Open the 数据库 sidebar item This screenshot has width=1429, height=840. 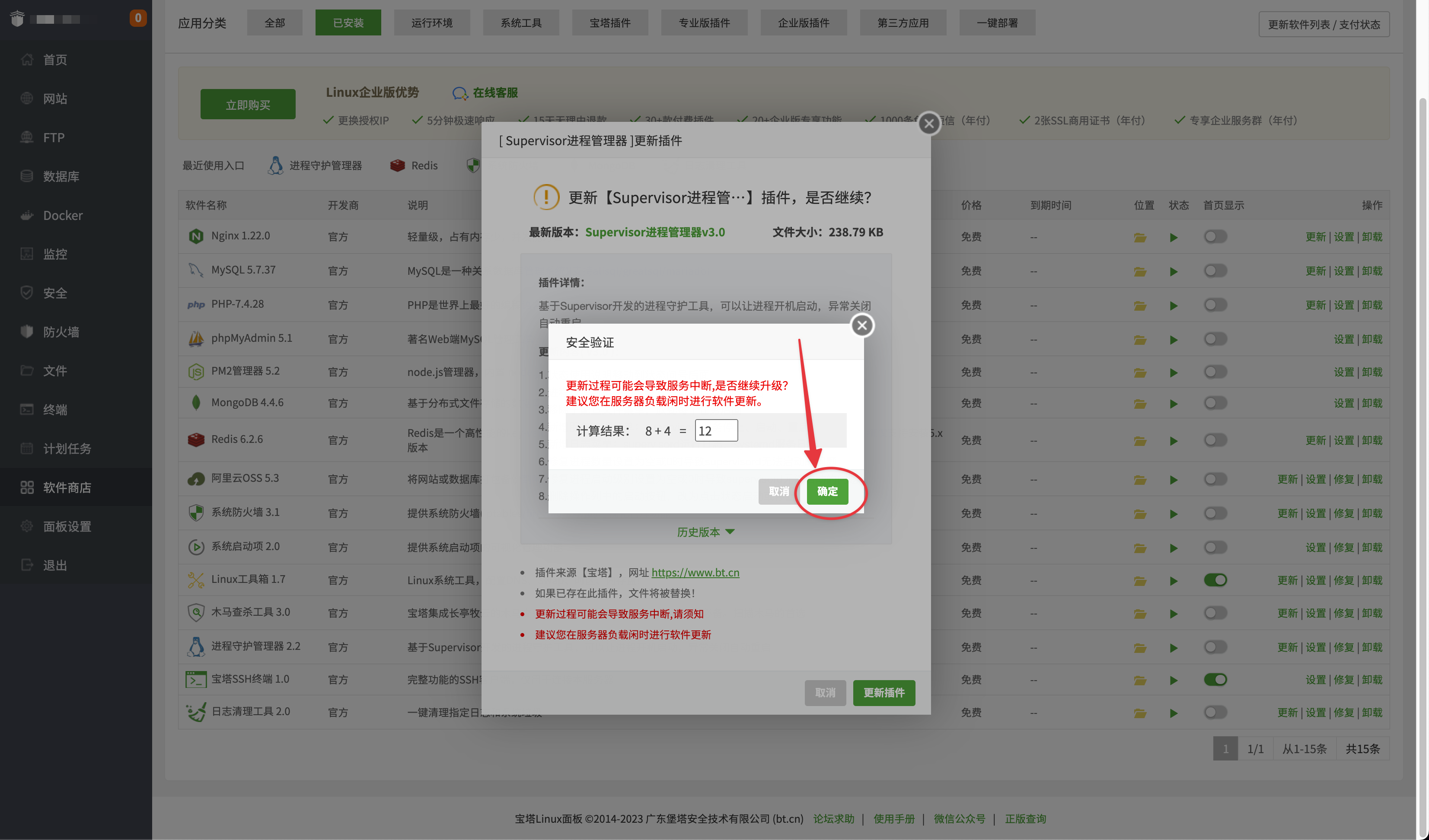[60, 176]
